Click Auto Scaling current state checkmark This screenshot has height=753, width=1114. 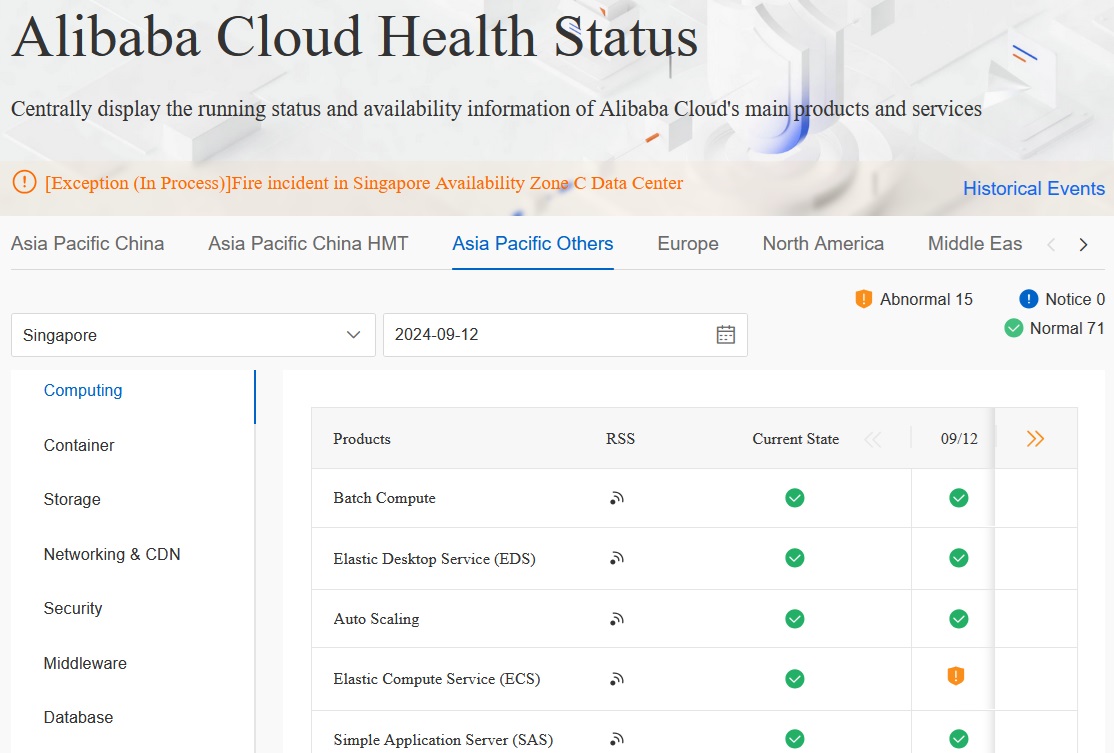coord(795,619)
